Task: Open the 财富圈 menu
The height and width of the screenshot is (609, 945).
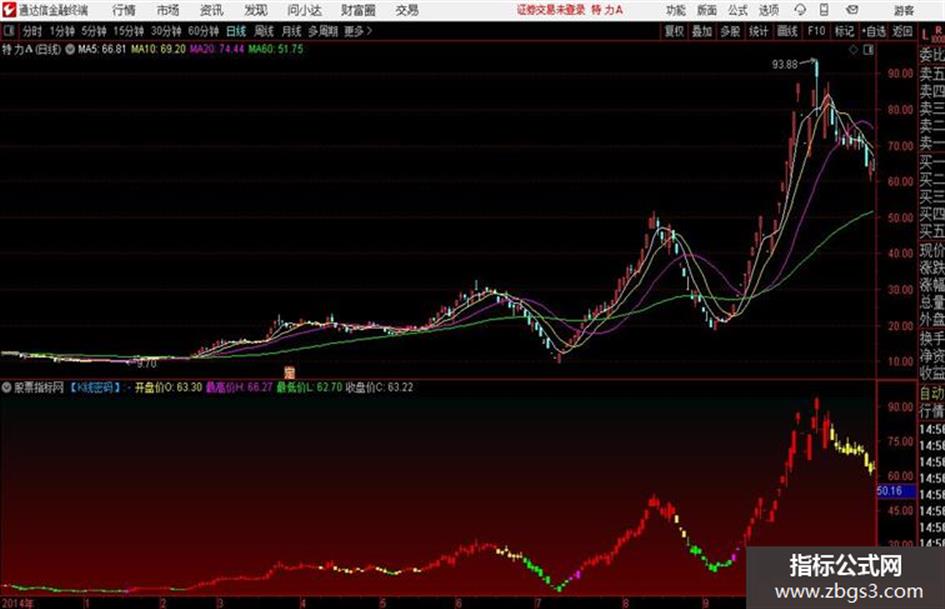Action: click(x=358, y=10)
